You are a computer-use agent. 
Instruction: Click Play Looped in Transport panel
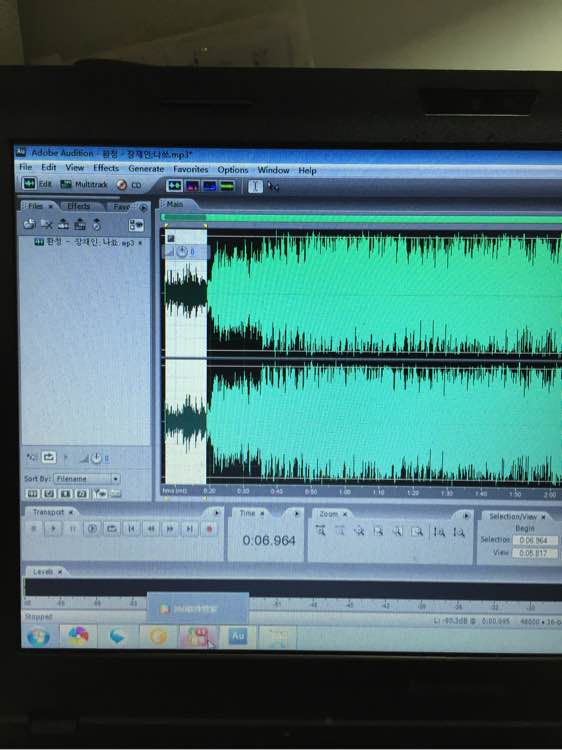tap(111, 529)
